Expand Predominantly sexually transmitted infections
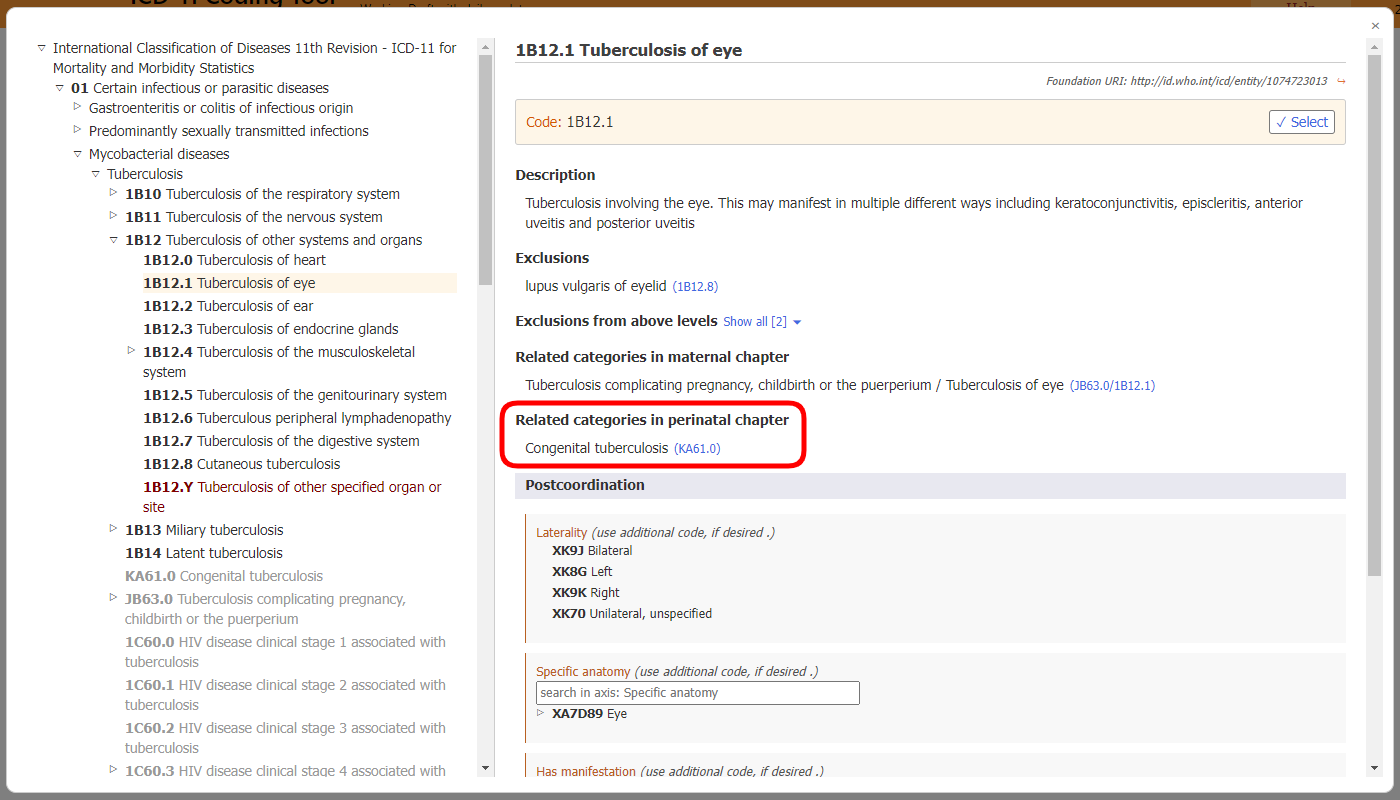 click(78, 129)
